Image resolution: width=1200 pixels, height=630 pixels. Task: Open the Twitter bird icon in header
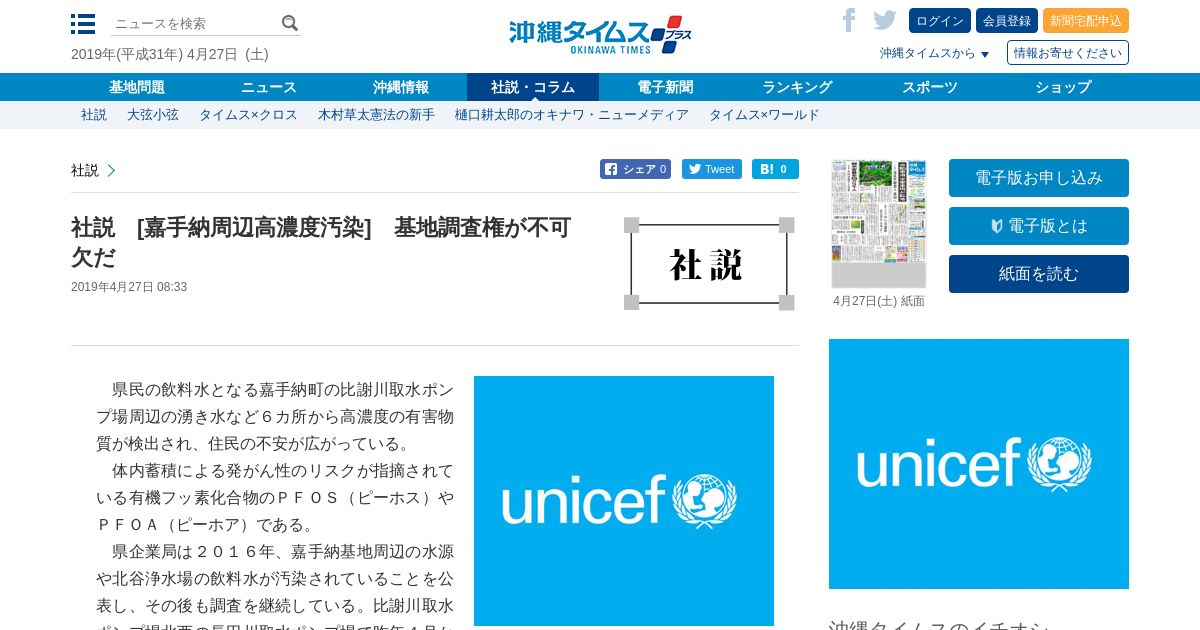coord(884,20)
